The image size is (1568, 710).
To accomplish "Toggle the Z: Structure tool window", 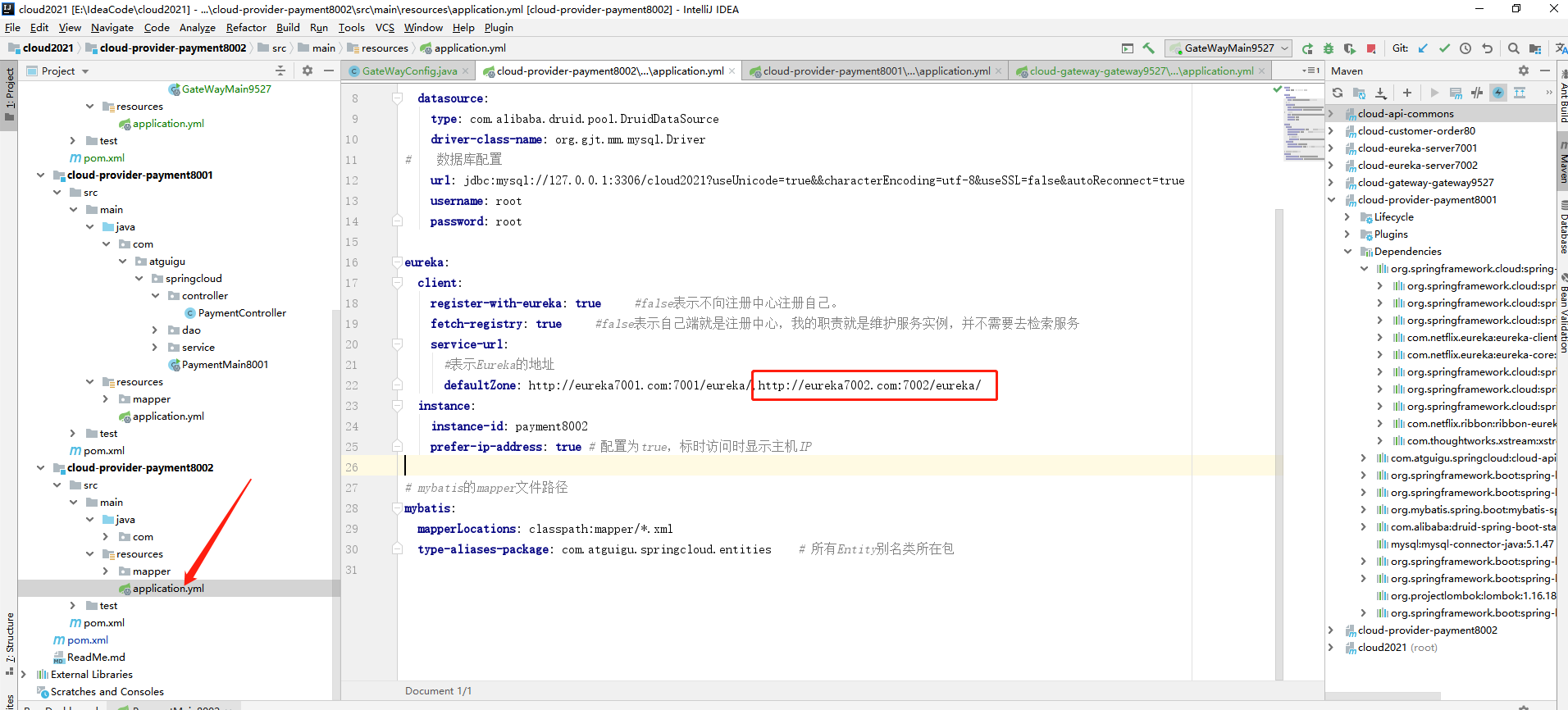I will [x=9, y=644].
